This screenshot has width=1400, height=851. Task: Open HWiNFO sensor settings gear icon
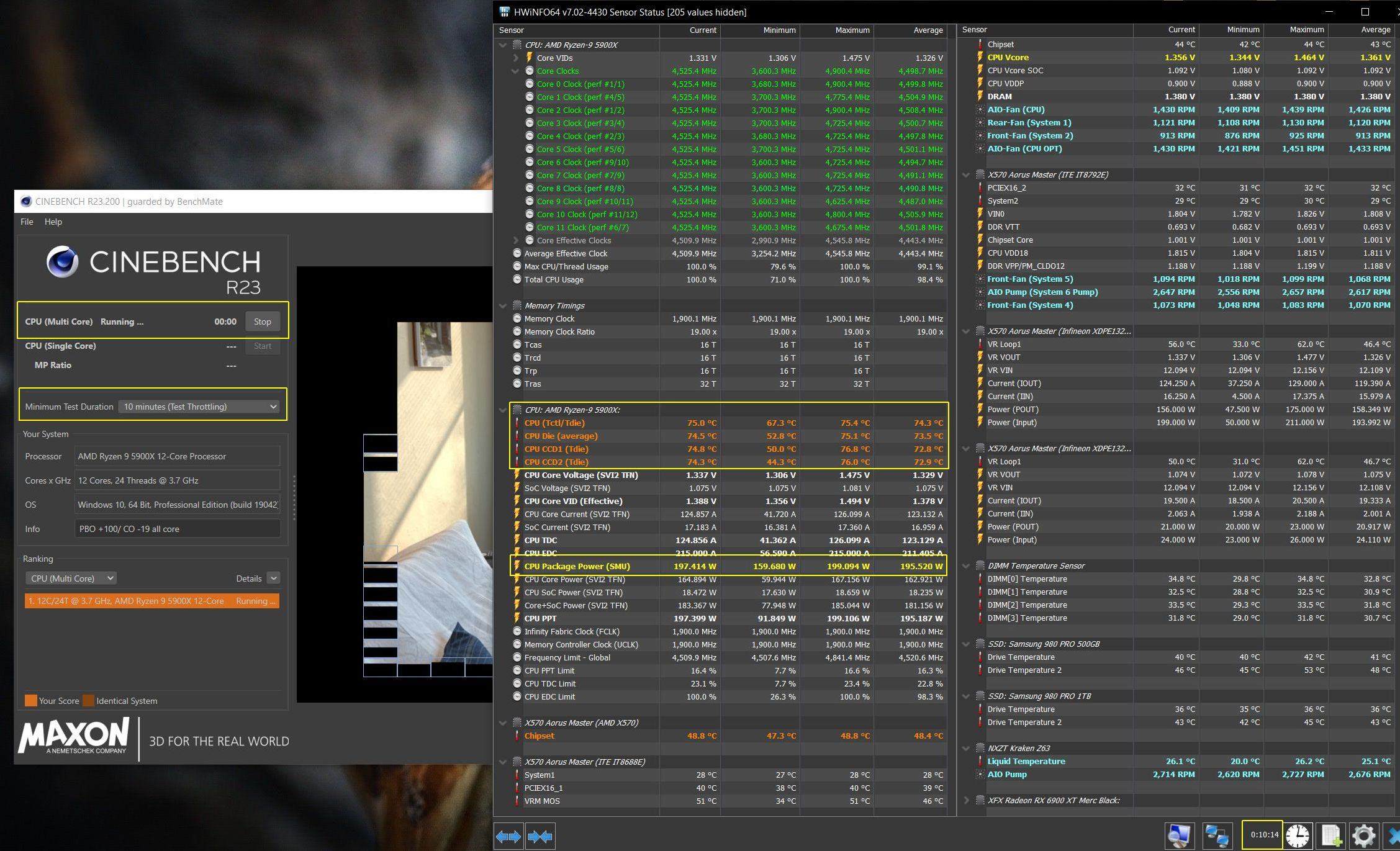tap(1363, 835)
